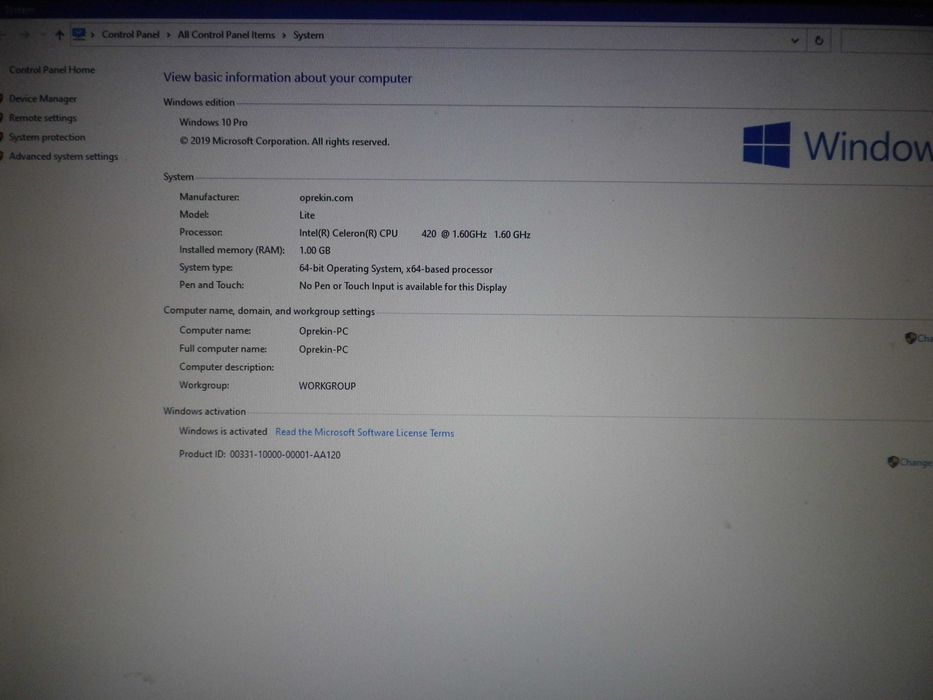Open the address bar history dropdown
The width and height of the screenshot is (933, 700).
point(794,40)
